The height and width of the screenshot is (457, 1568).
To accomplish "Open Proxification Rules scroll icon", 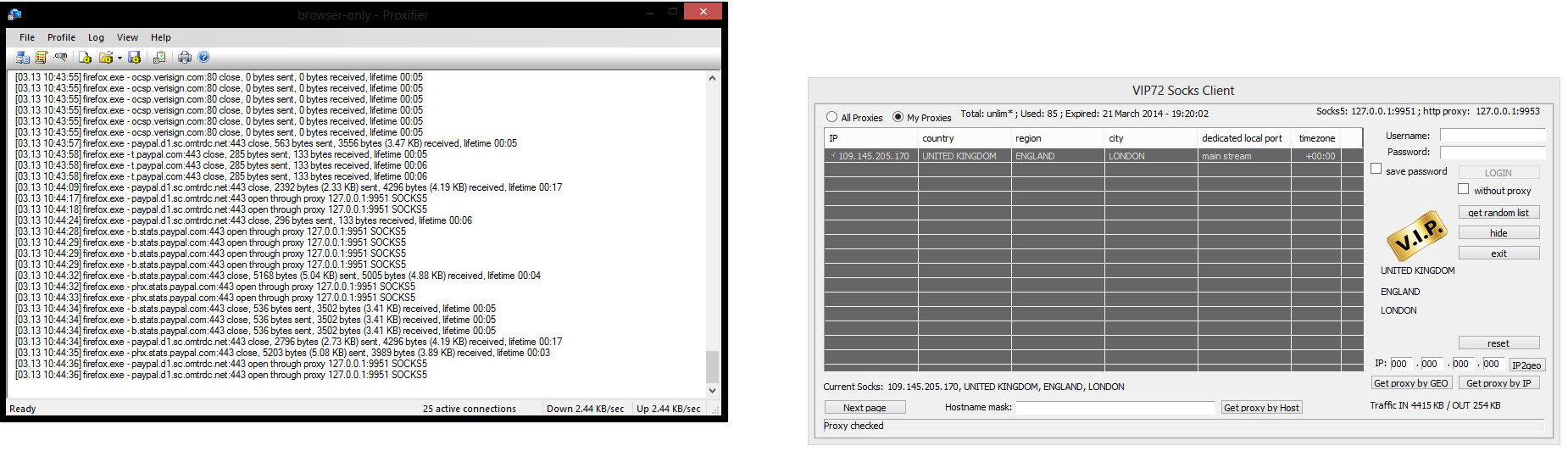I will click(x=41, y=58).
